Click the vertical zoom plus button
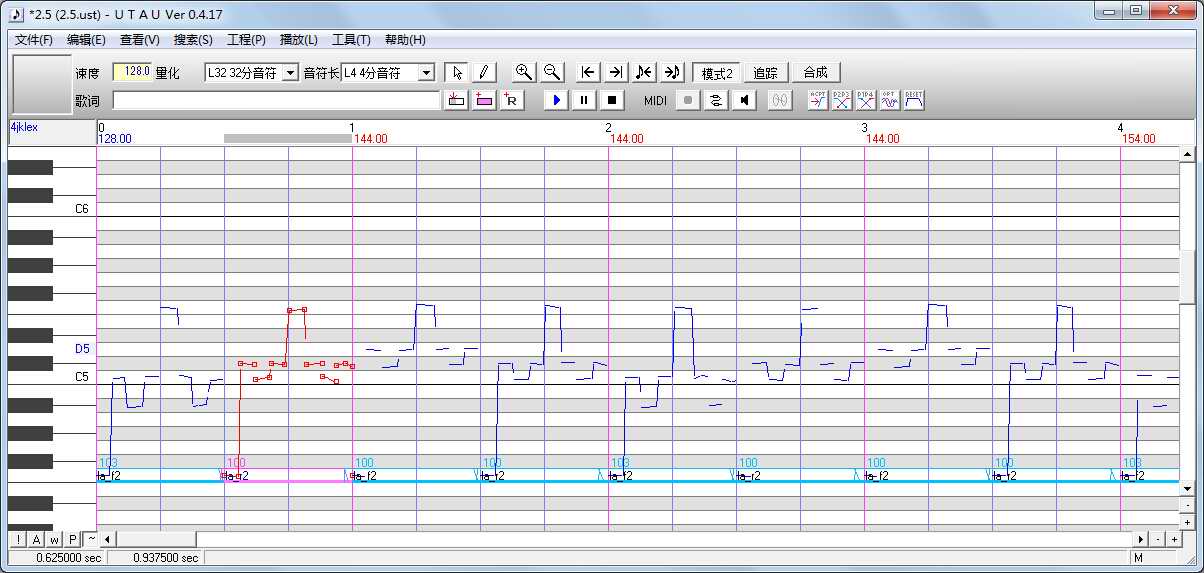This screenshot has width=1204, height=573. [x=1187, y=521]
